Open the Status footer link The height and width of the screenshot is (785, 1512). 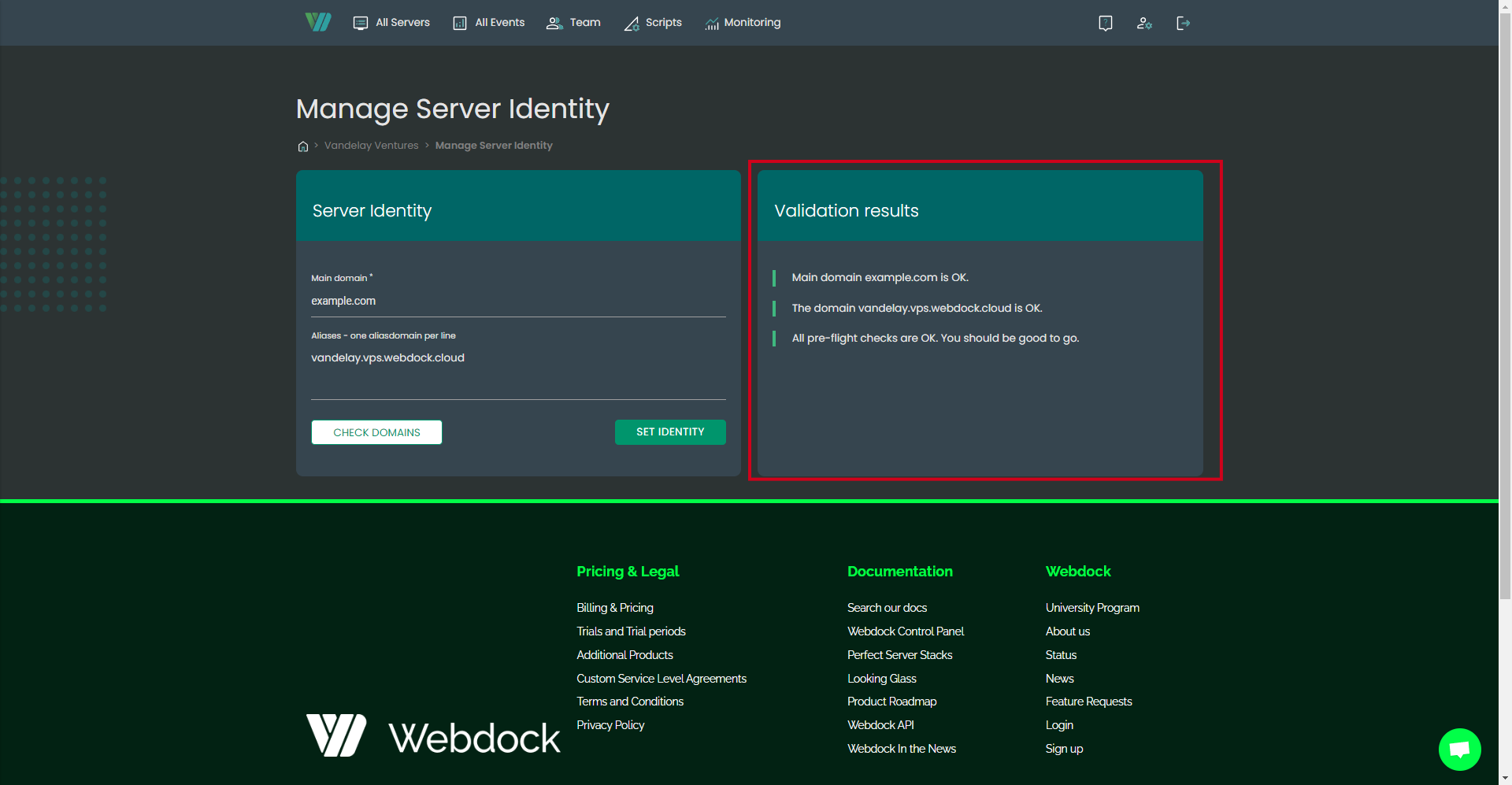[1061, 655]
